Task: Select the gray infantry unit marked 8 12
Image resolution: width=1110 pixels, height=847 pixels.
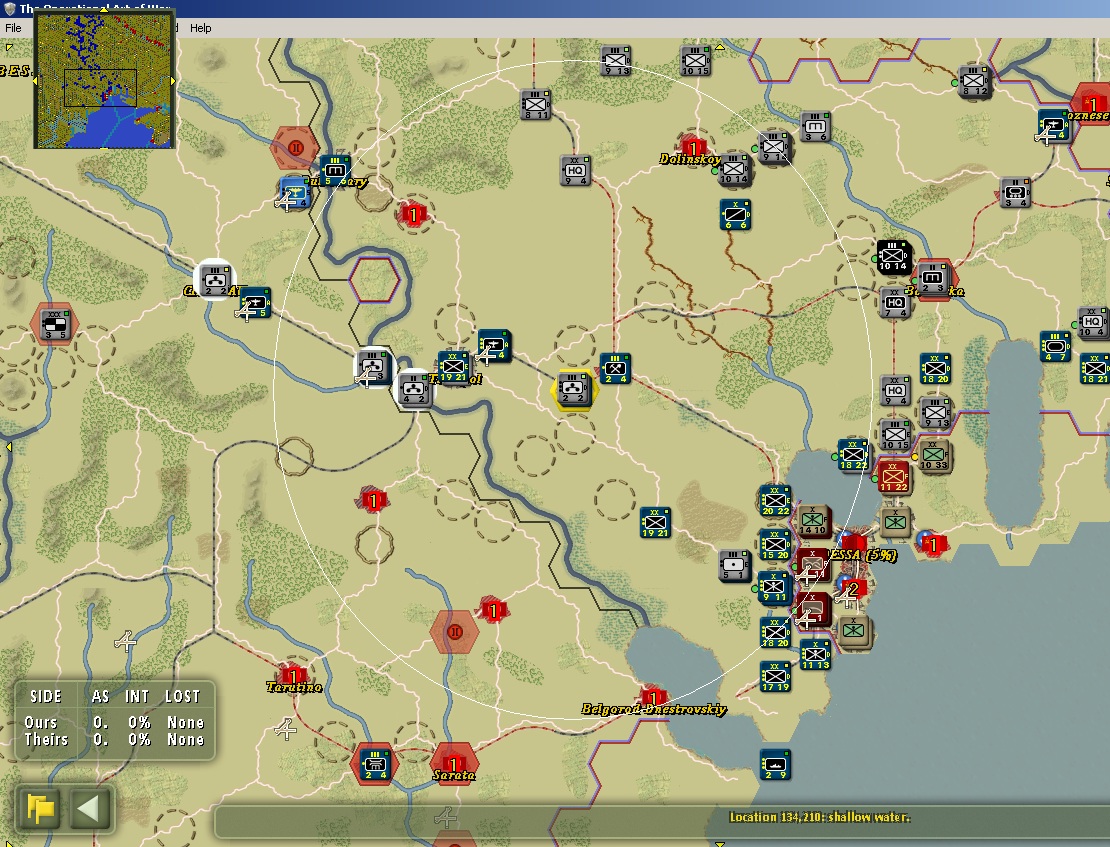Action: click(x=974, y=81)
